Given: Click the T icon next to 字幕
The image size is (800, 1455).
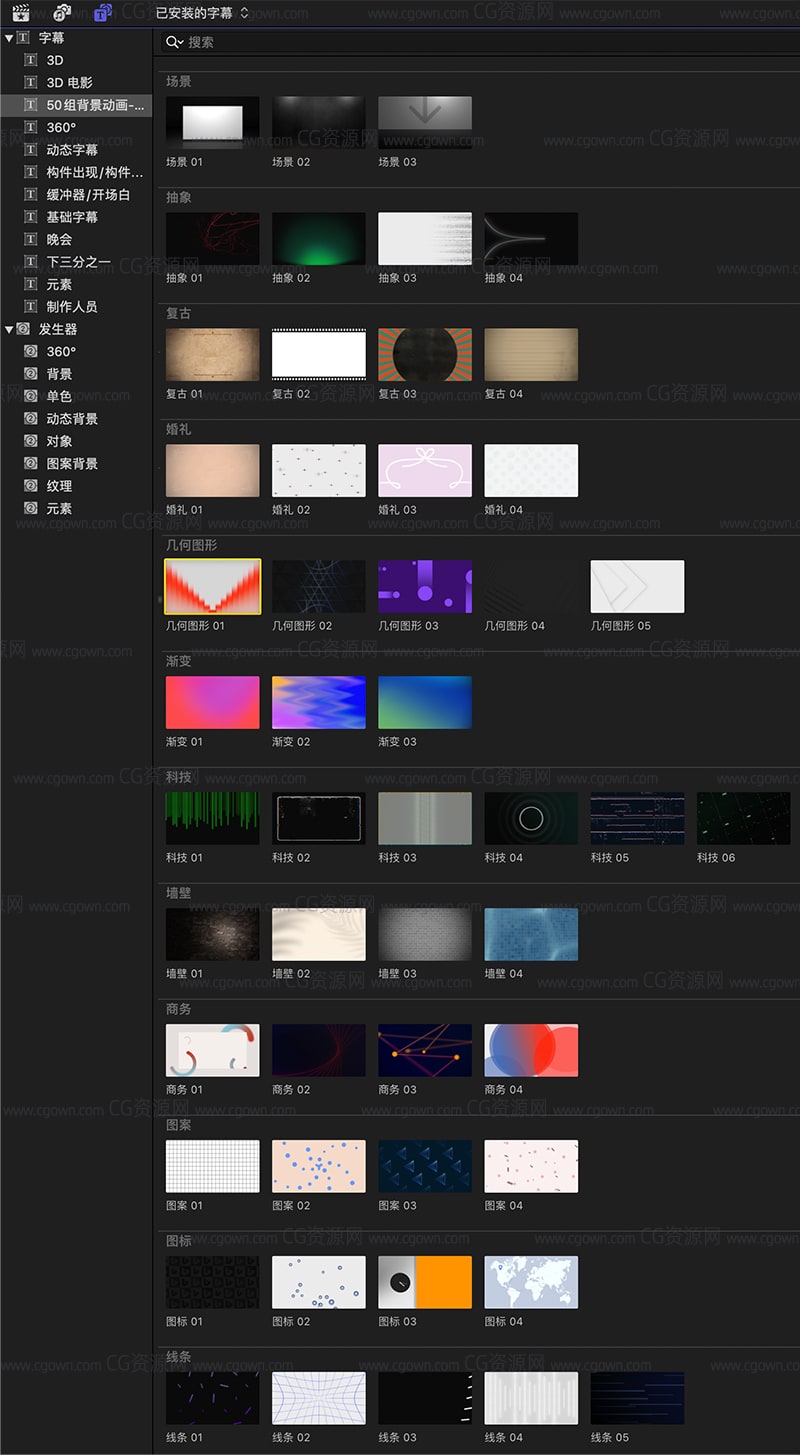Looking at the screenshot, I should 22,37.
